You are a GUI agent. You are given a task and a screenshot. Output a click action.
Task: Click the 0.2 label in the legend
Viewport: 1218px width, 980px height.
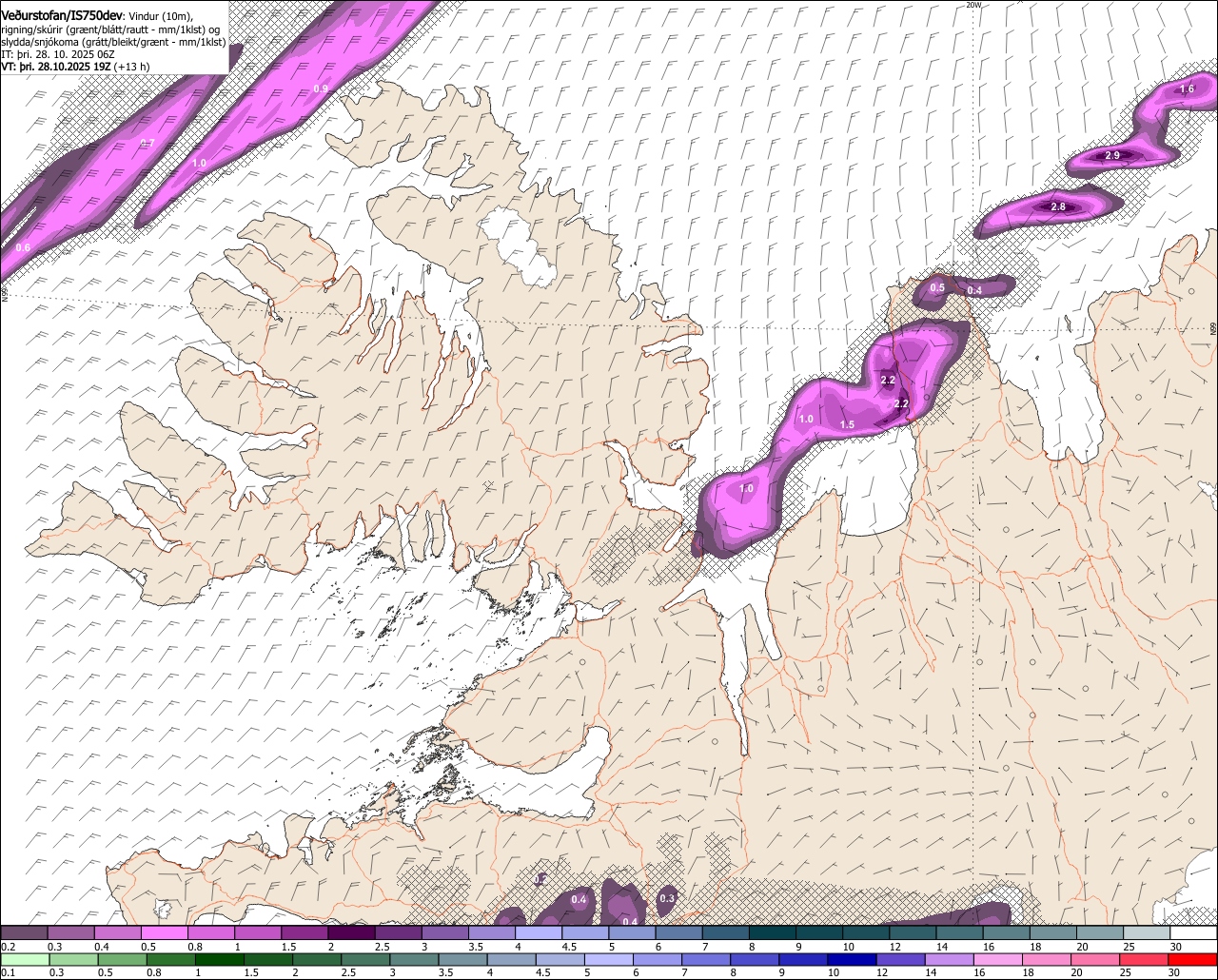point(9,947)
